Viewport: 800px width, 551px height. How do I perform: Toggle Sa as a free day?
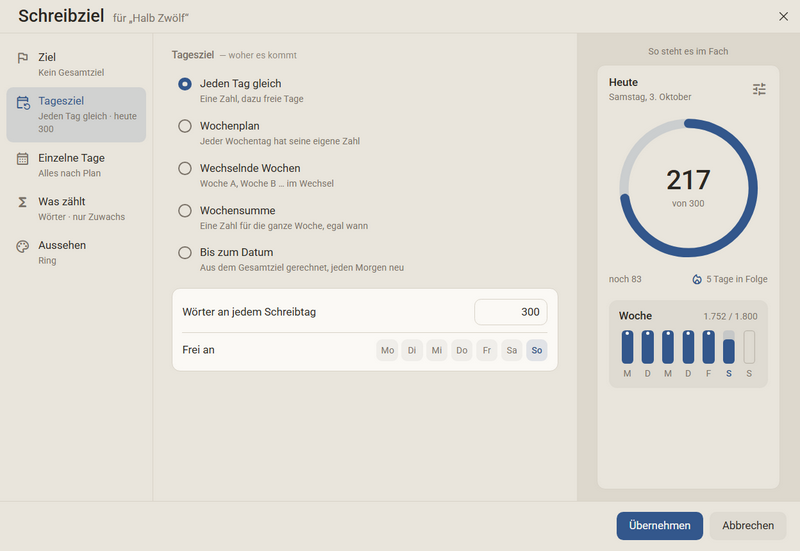click(512, 350)
